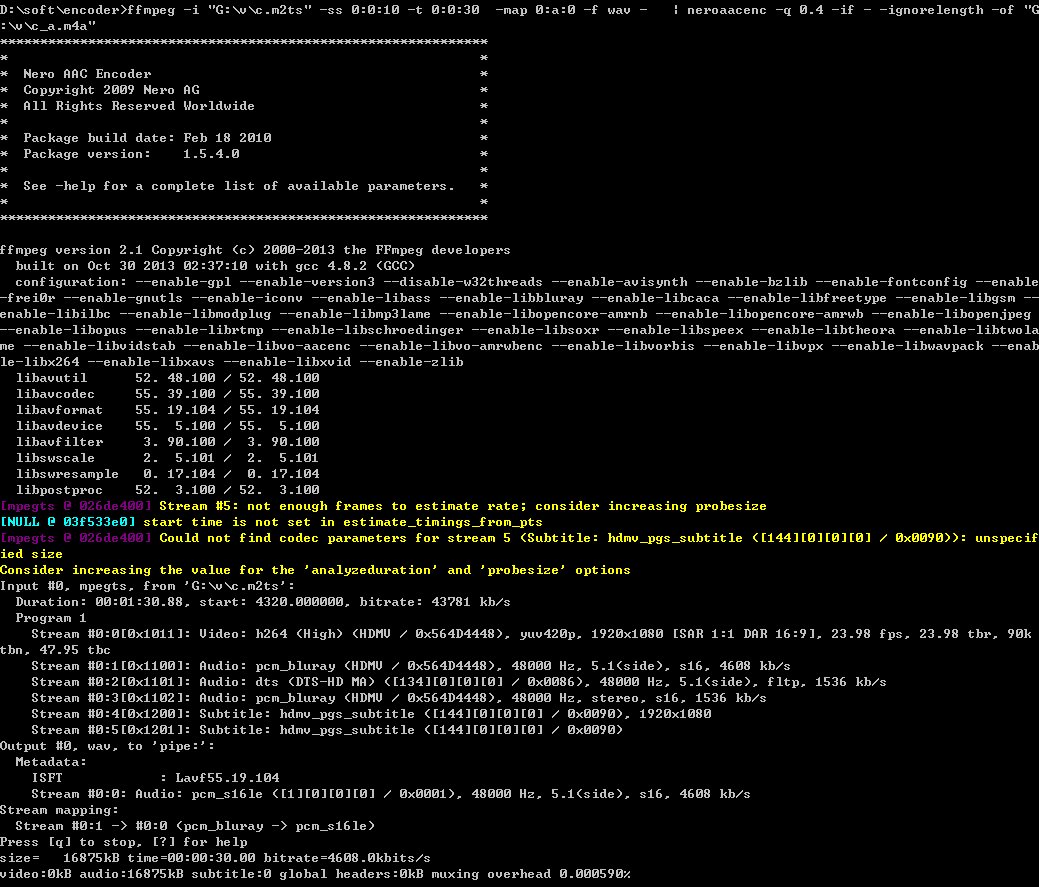This screenshot has width=1039, height=887.
Task: Click the 'Stream mapping:' line
Action: [59, 809]
